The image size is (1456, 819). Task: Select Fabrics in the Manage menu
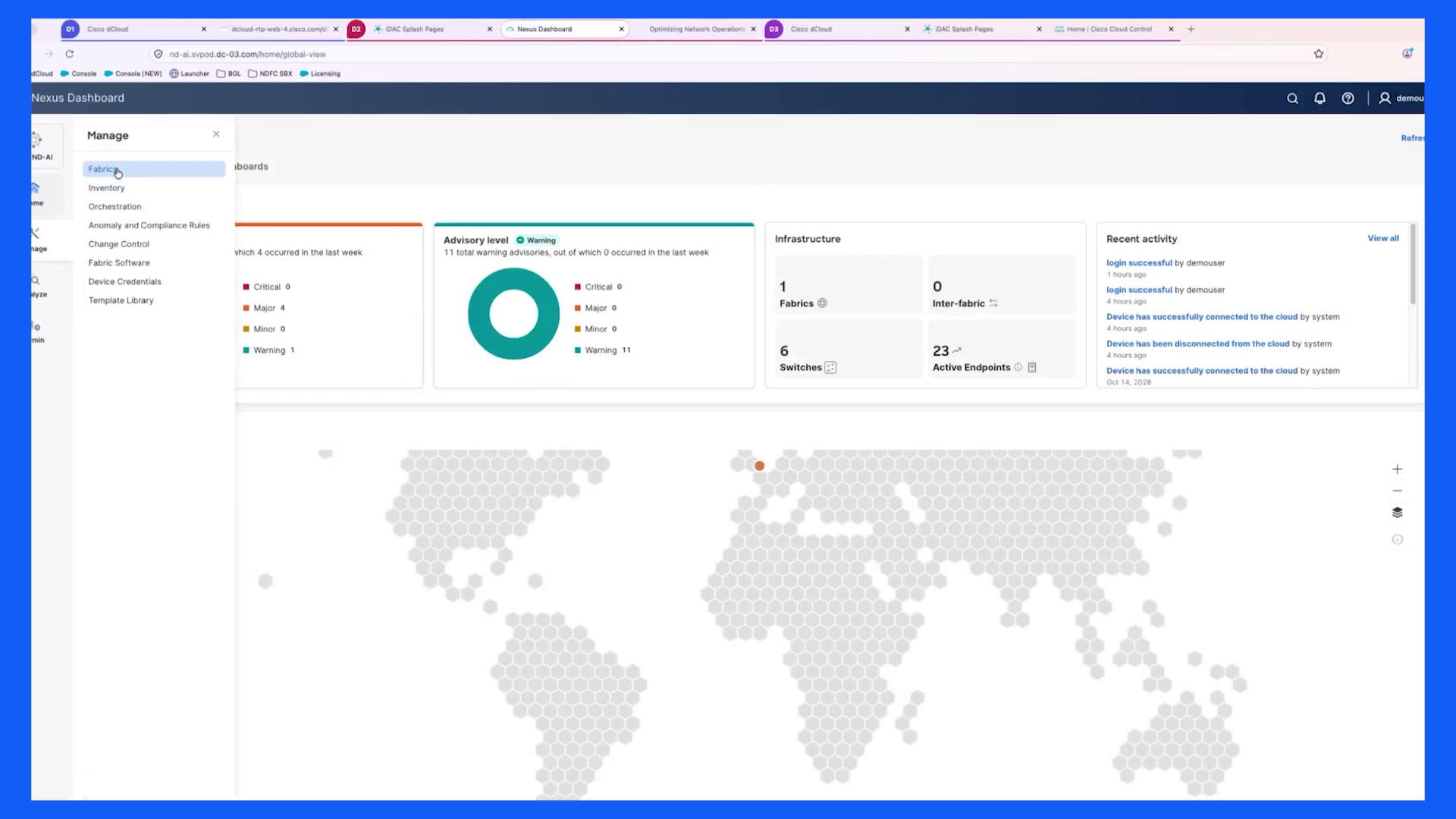coord(154,169)
